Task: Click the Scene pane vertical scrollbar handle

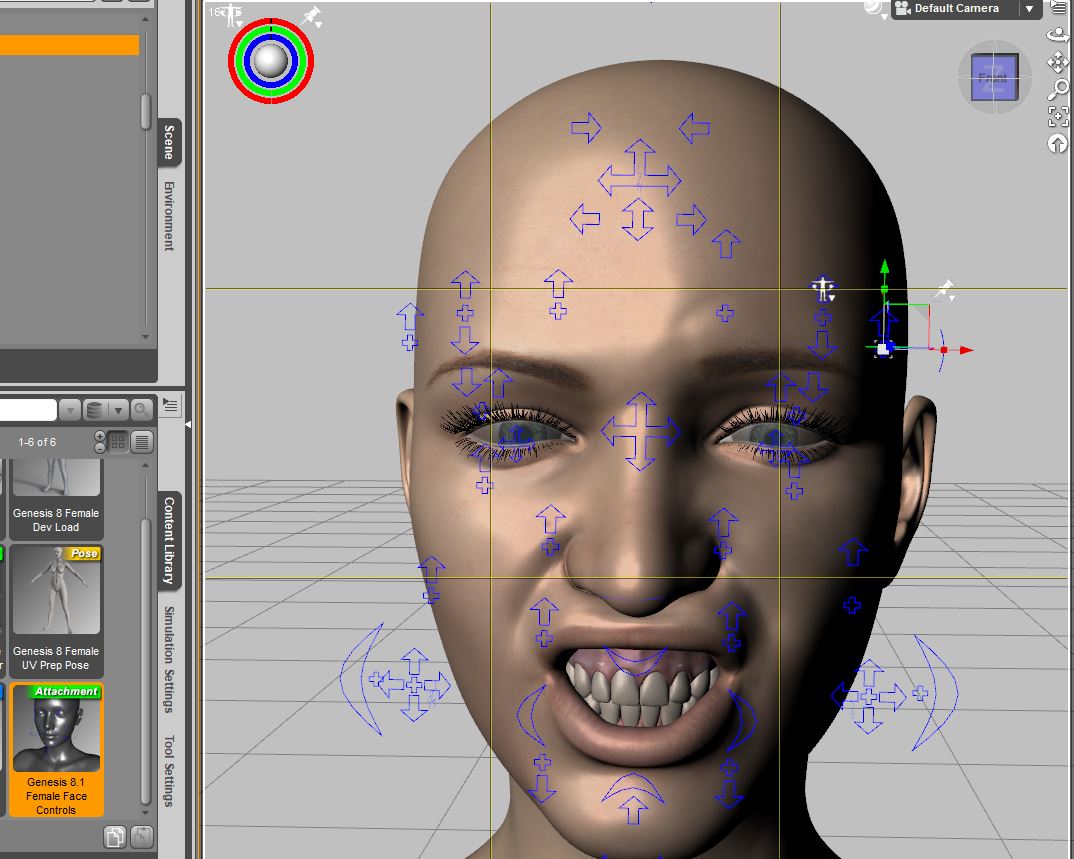Action: 145,112
